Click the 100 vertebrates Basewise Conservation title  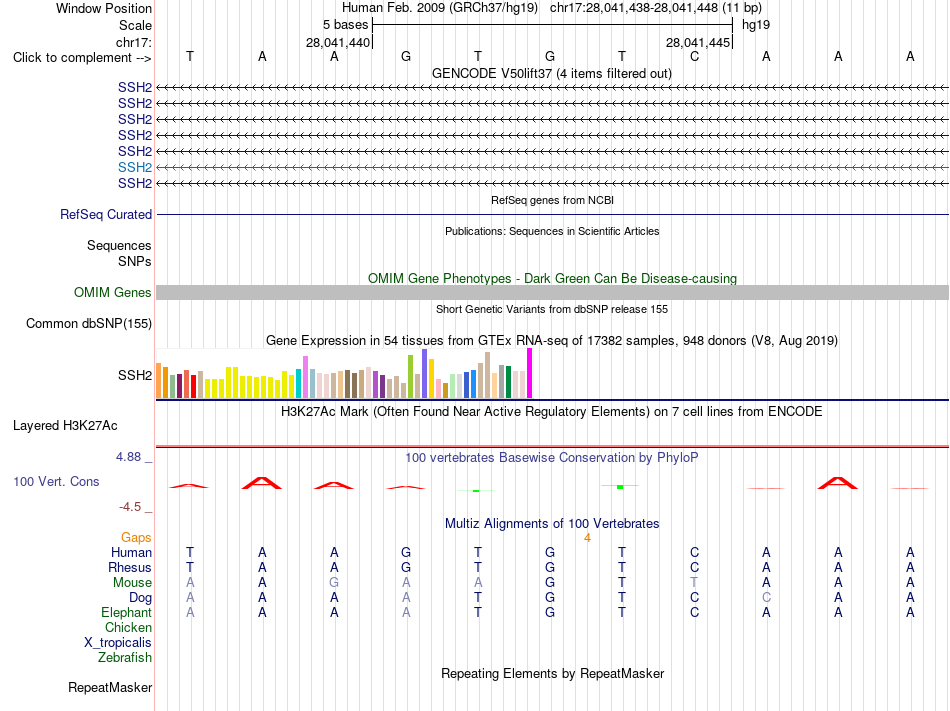pyautogui.click(x=551, y=457)
